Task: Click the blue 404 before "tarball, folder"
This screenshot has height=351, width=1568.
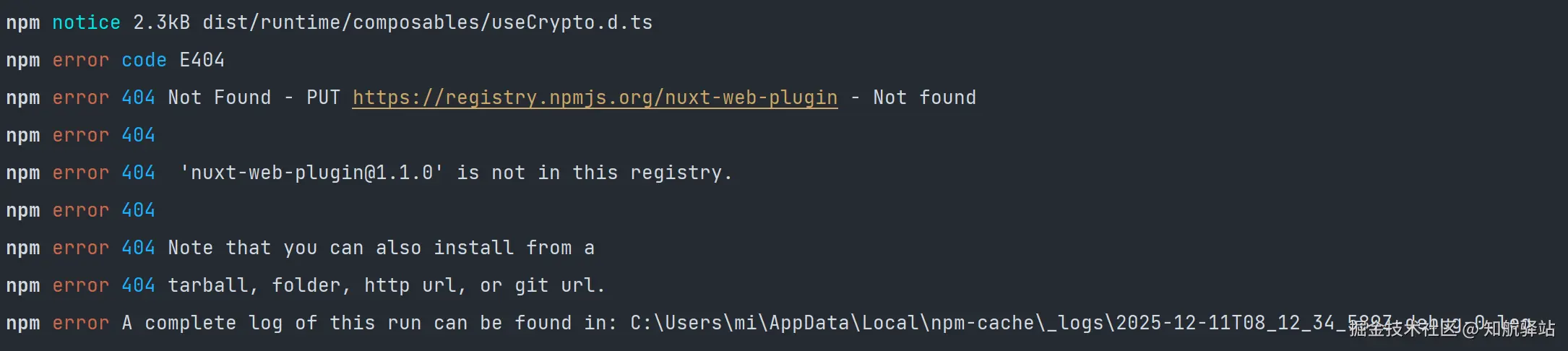Action: point(138,285)
